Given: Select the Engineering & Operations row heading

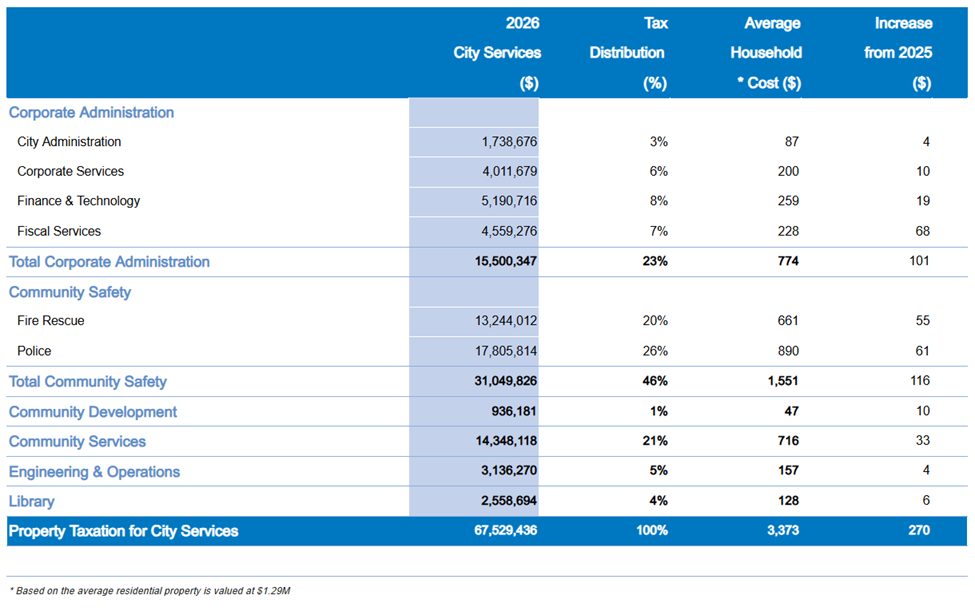Looking at the screenshot, I should (95, 472).
